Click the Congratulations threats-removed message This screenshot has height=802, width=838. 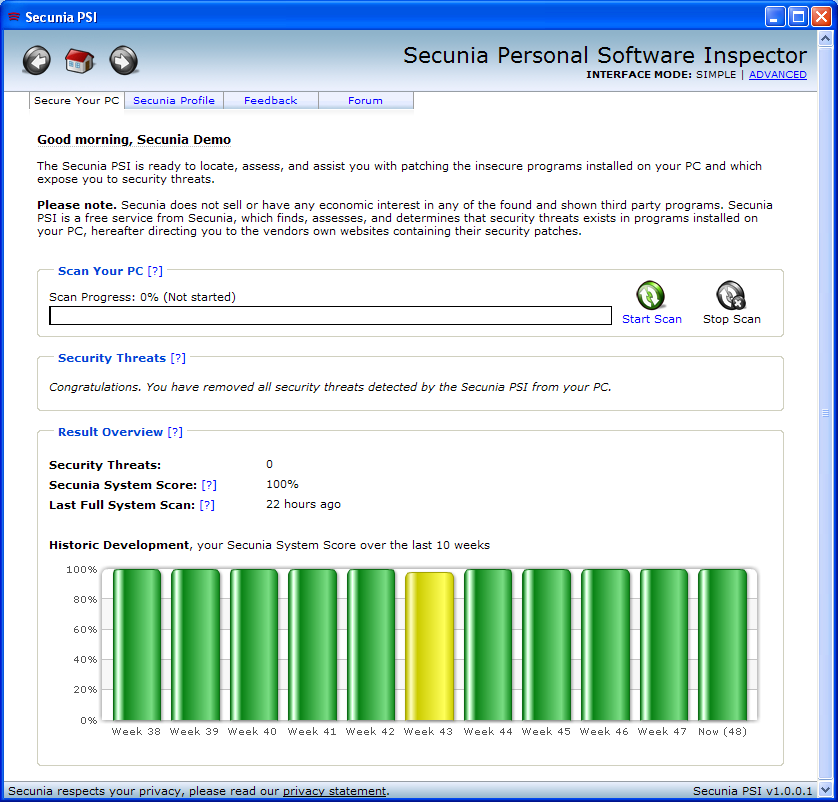(330, 387)
